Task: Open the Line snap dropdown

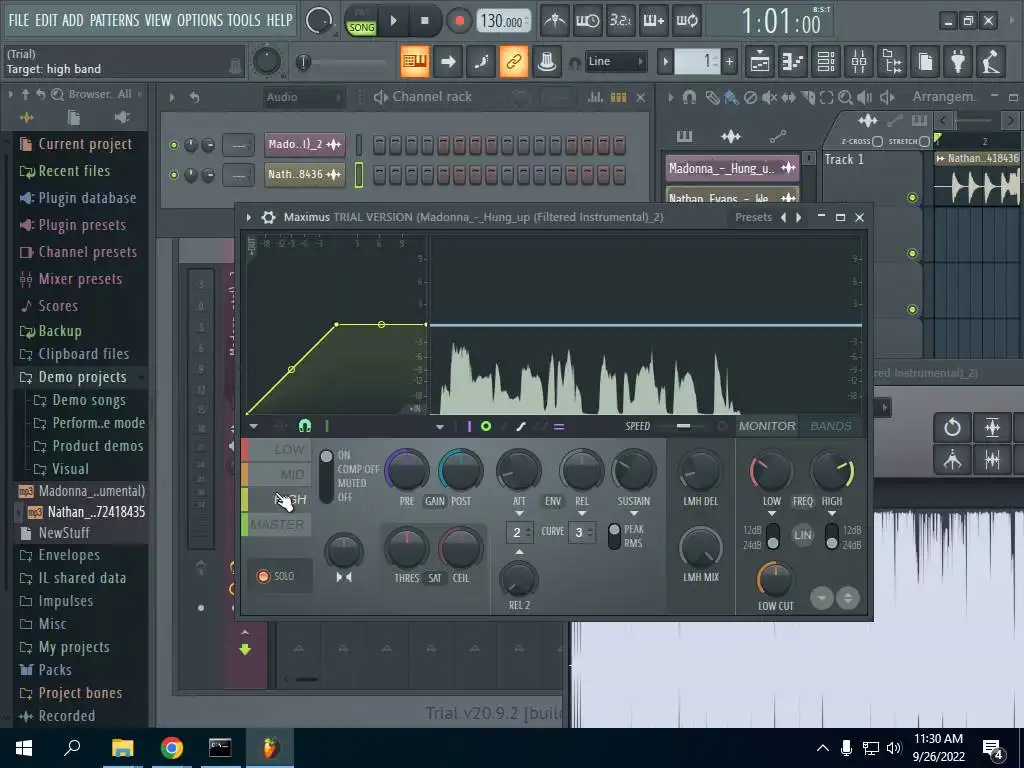Action: click(x=615, y=61)
